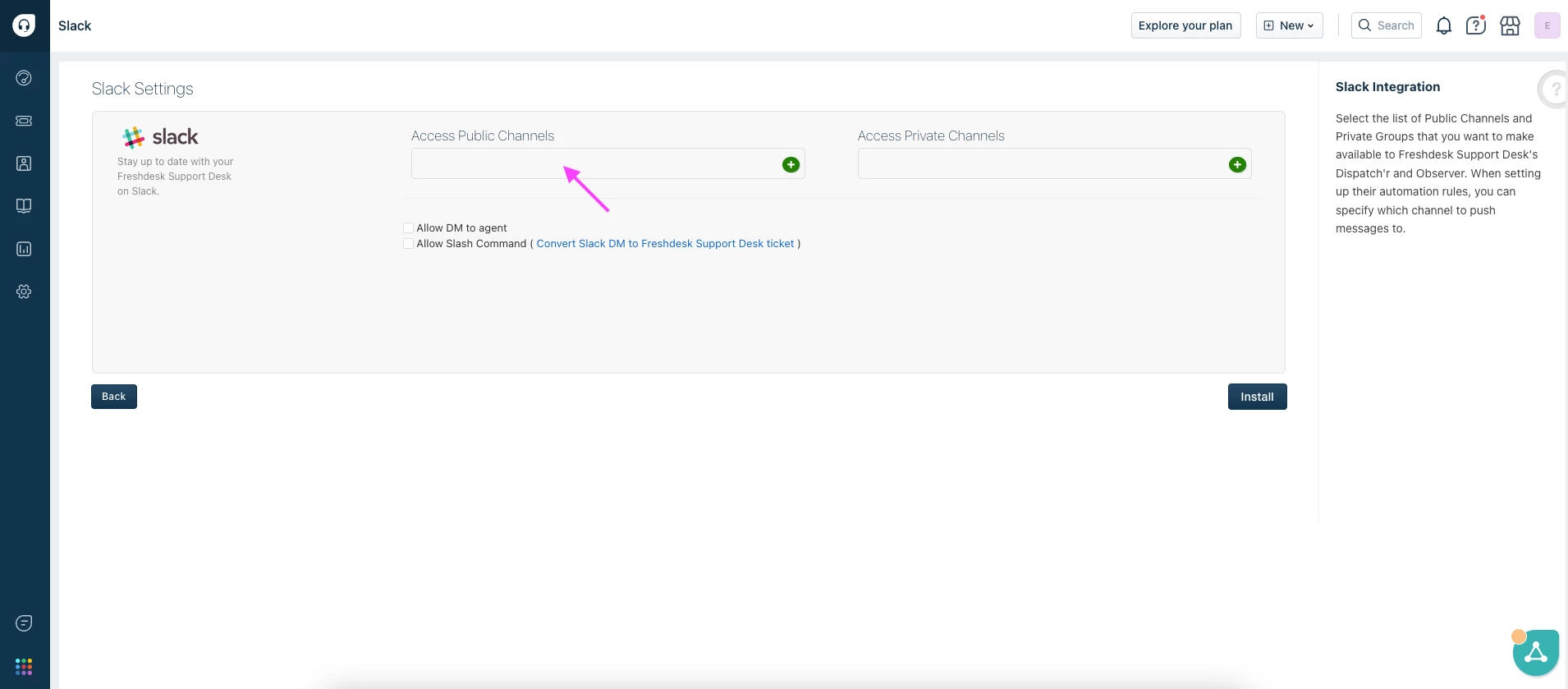Viewport: 1568px width, 689px height.
Task: Open the notifications bell
Action: (x=1444, y=25)
